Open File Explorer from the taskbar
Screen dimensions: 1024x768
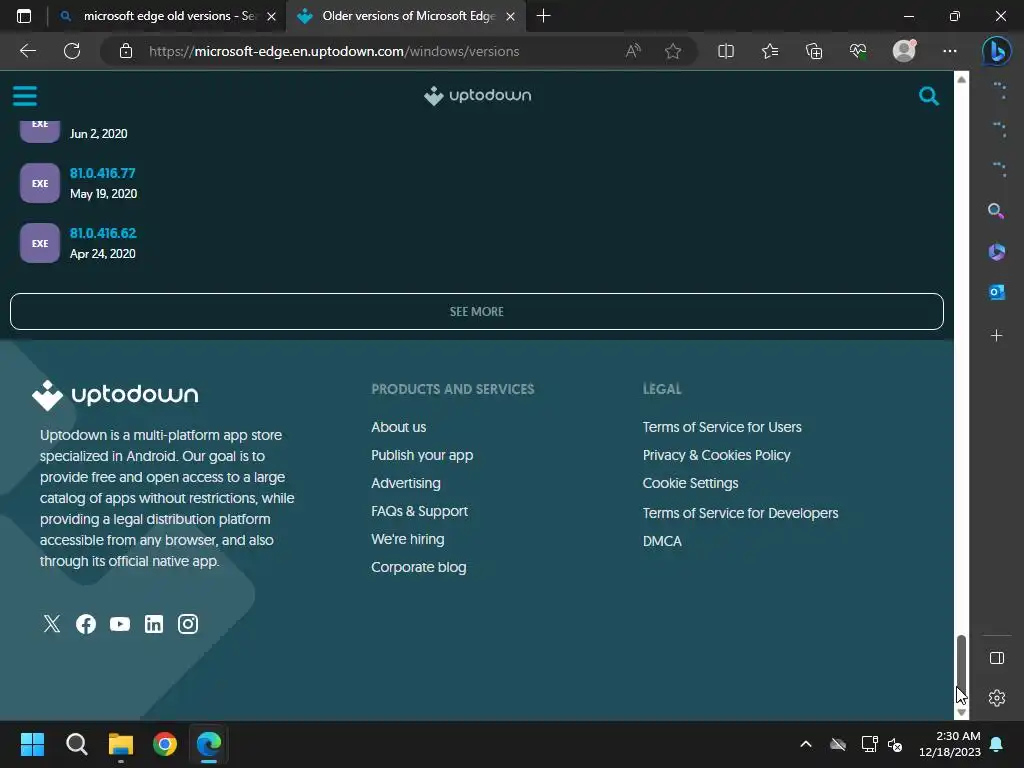[121, 744]
